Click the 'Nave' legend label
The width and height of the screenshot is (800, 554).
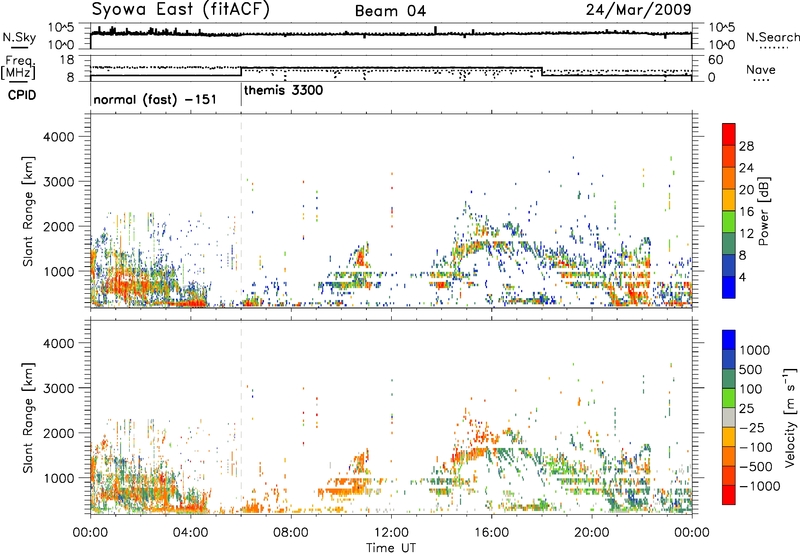(761, 69)
